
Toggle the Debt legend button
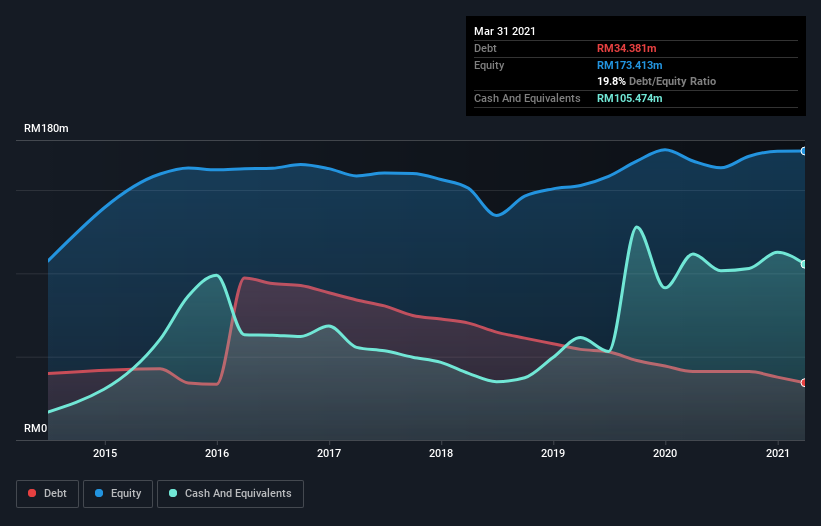(x=47, y=494)
